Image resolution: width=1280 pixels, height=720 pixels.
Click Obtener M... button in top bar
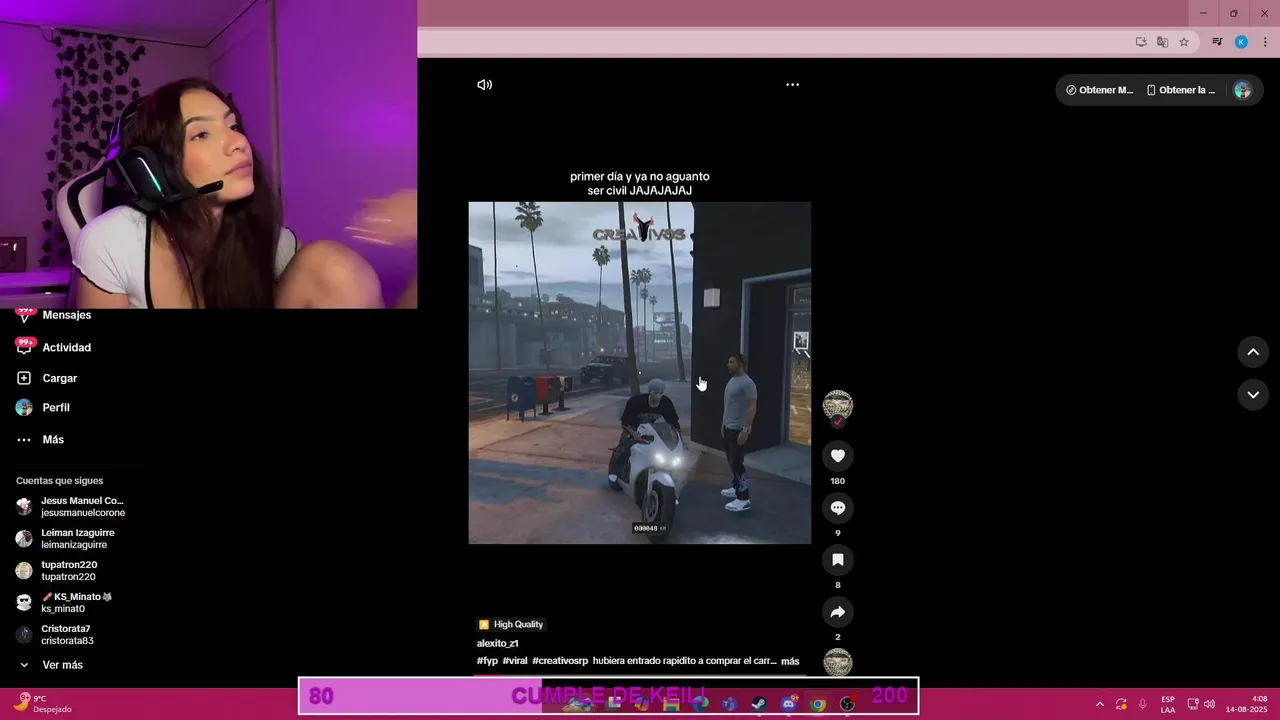click(x=1100, y=90)
